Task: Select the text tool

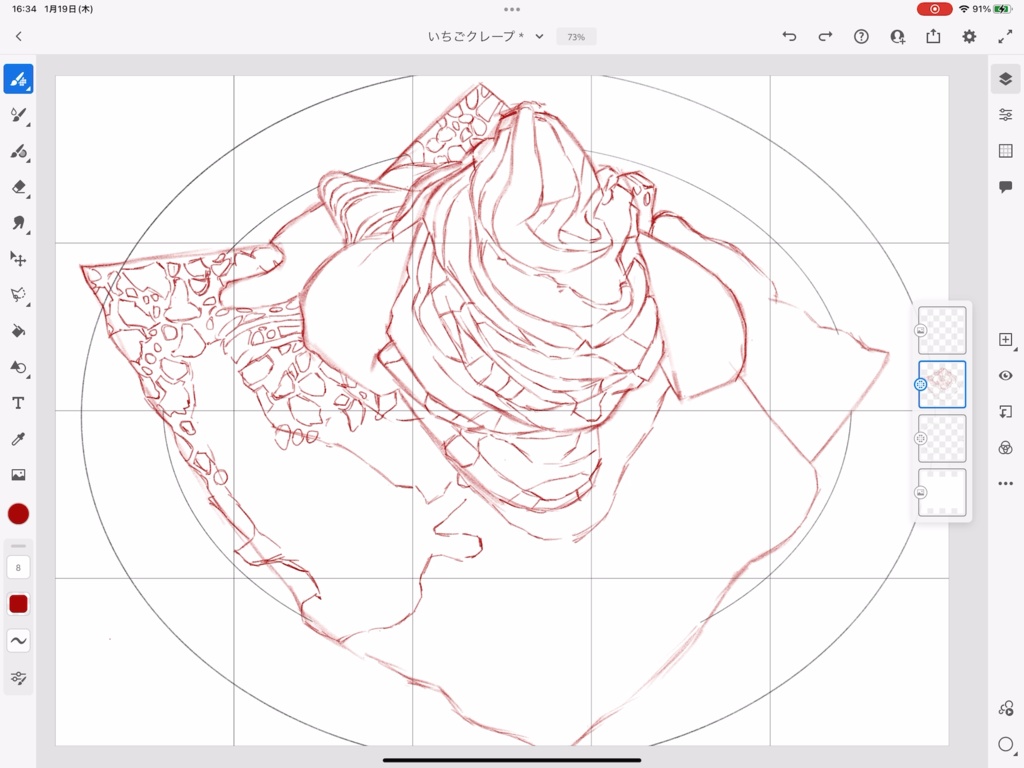Action: click(18, 403)
